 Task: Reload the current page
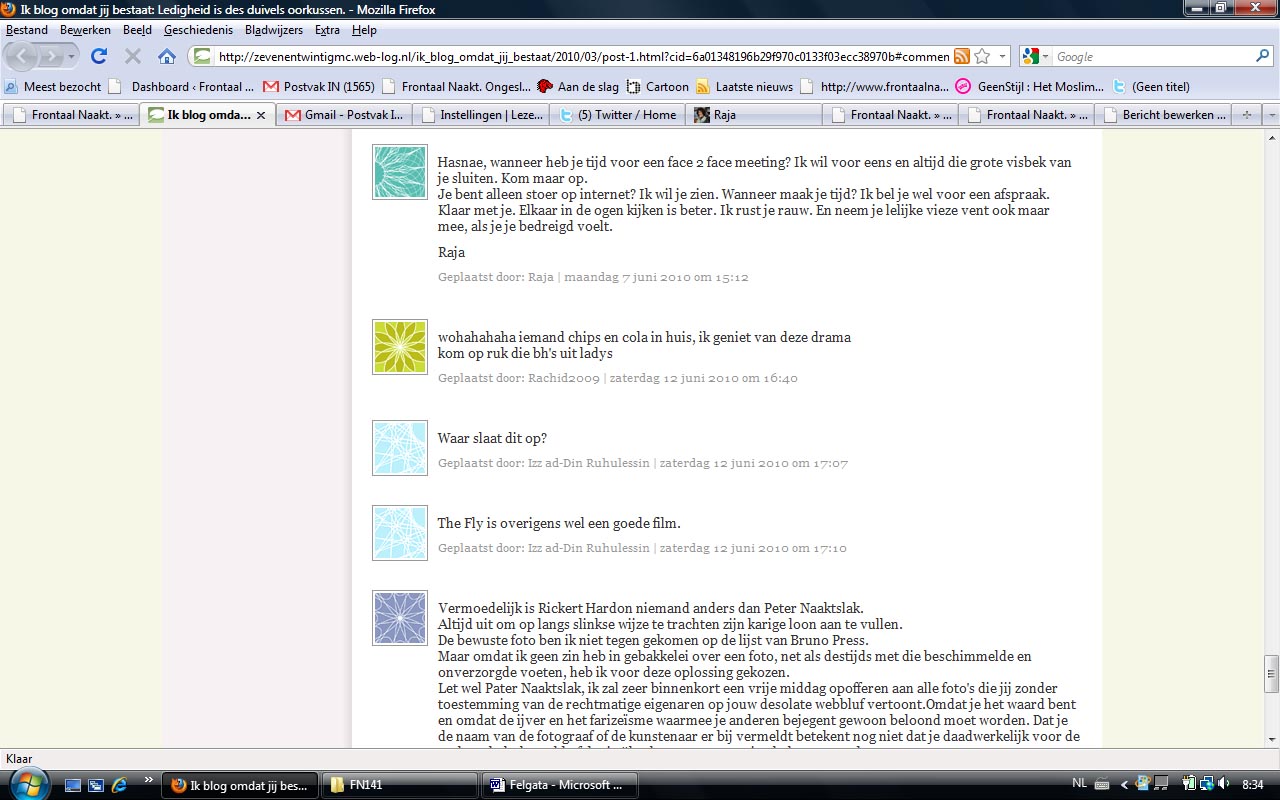99,57
